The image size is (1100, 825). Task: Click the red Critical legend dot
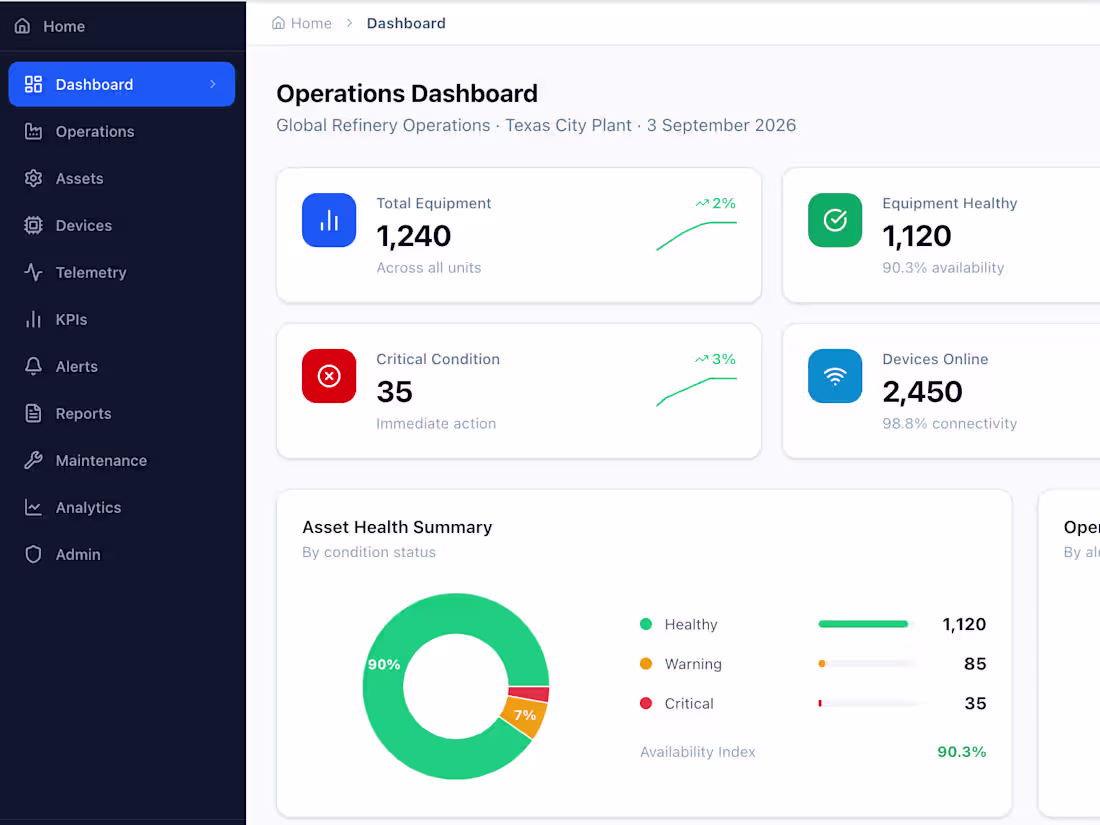[x=646, y=703]
